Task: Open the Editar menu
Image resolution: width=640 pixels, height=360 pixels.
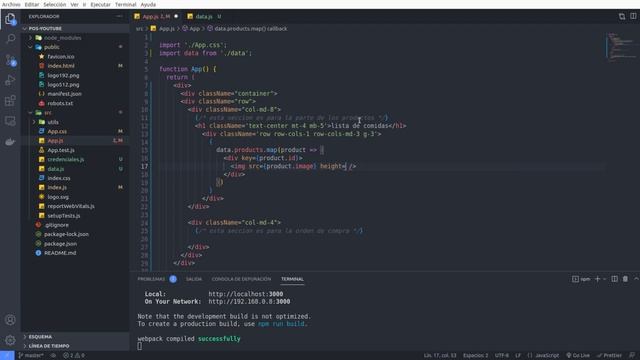Action: coord(31,4)
